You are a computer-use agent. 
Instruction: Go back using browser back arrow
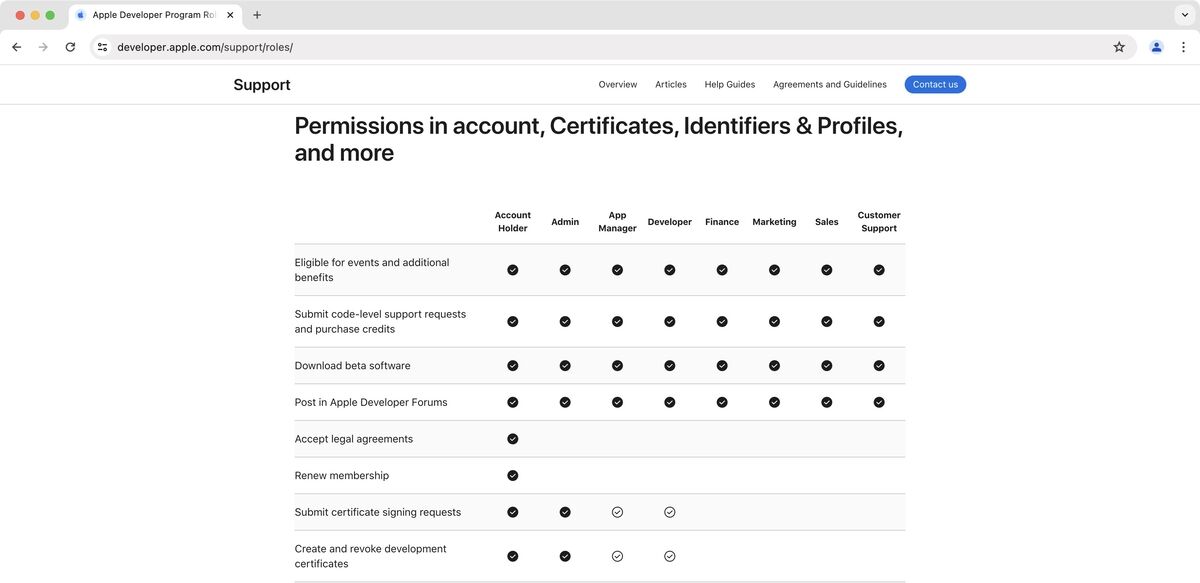pos(16,47)
